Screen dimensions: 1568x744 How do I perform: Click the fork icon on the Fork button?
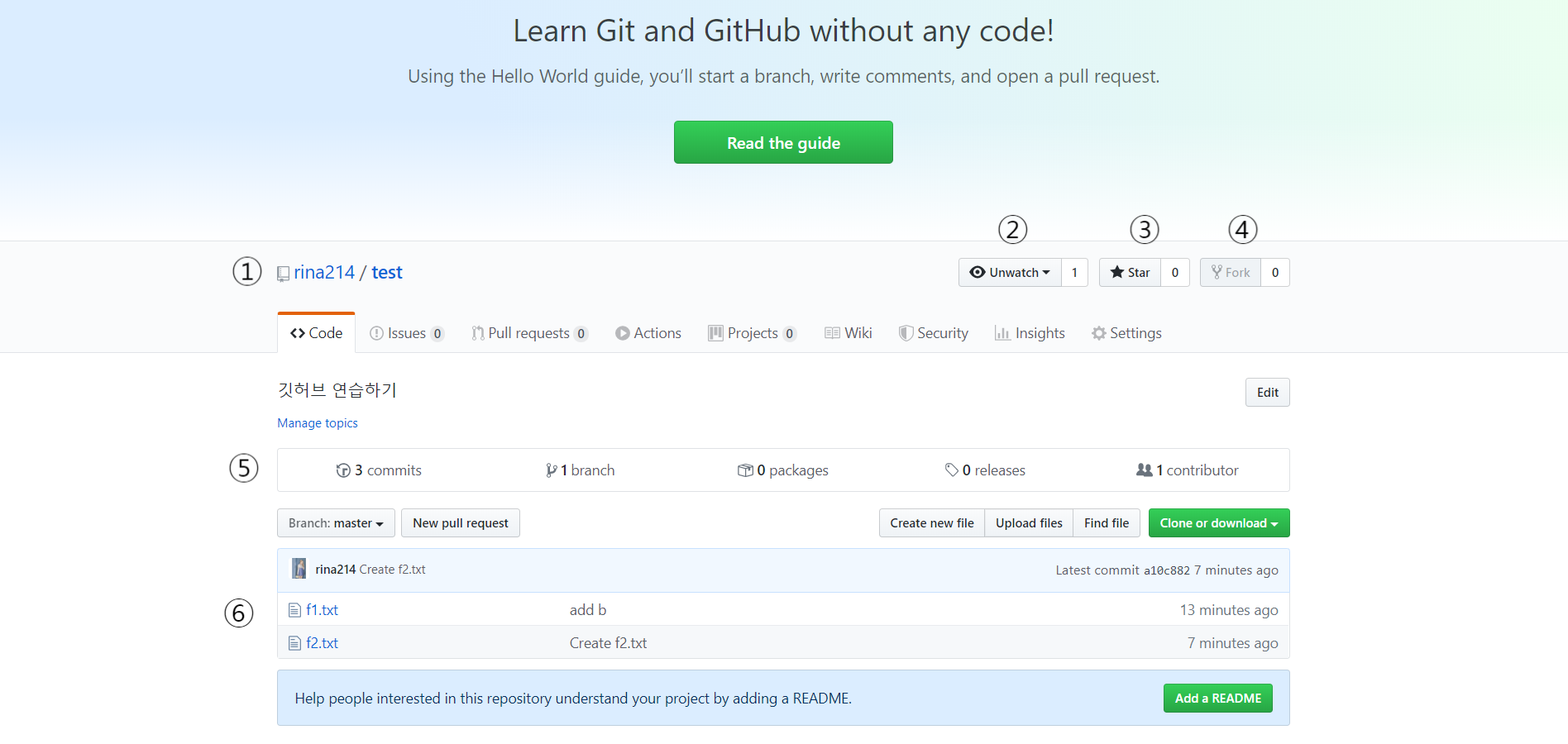coord(1217,272)
